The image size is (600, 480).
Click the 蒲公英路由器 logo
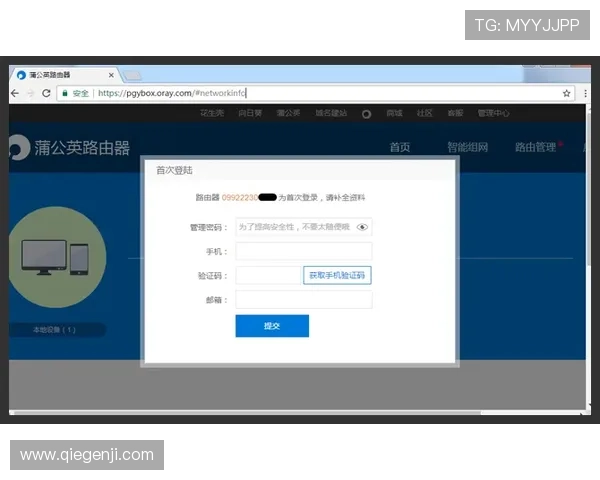[70, 148]
